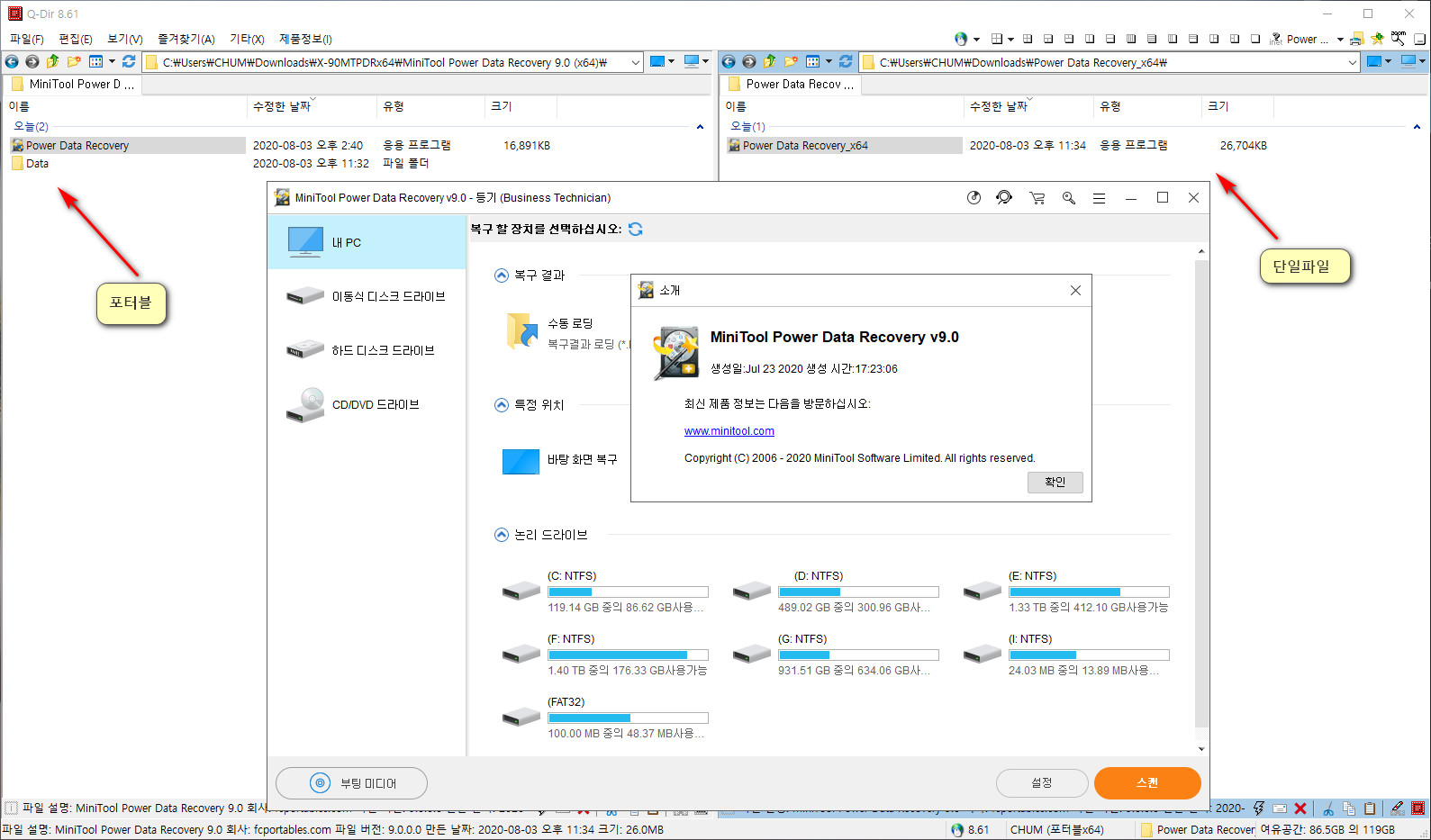Open the MiniTool support headset icon

pyautogui.click(x=1004, y=198)
